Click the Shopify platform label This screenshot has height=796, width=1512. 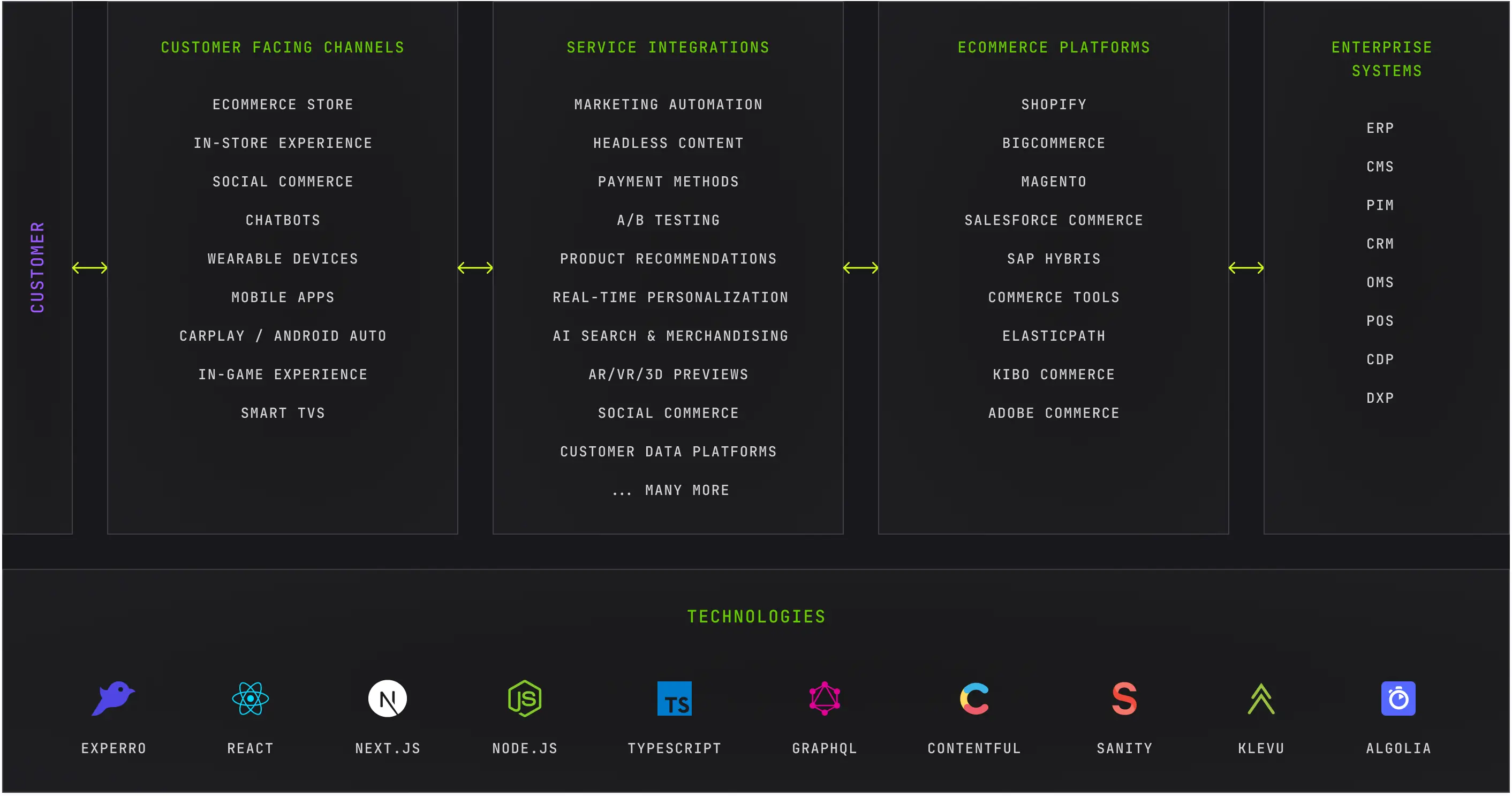point(1054,104)
